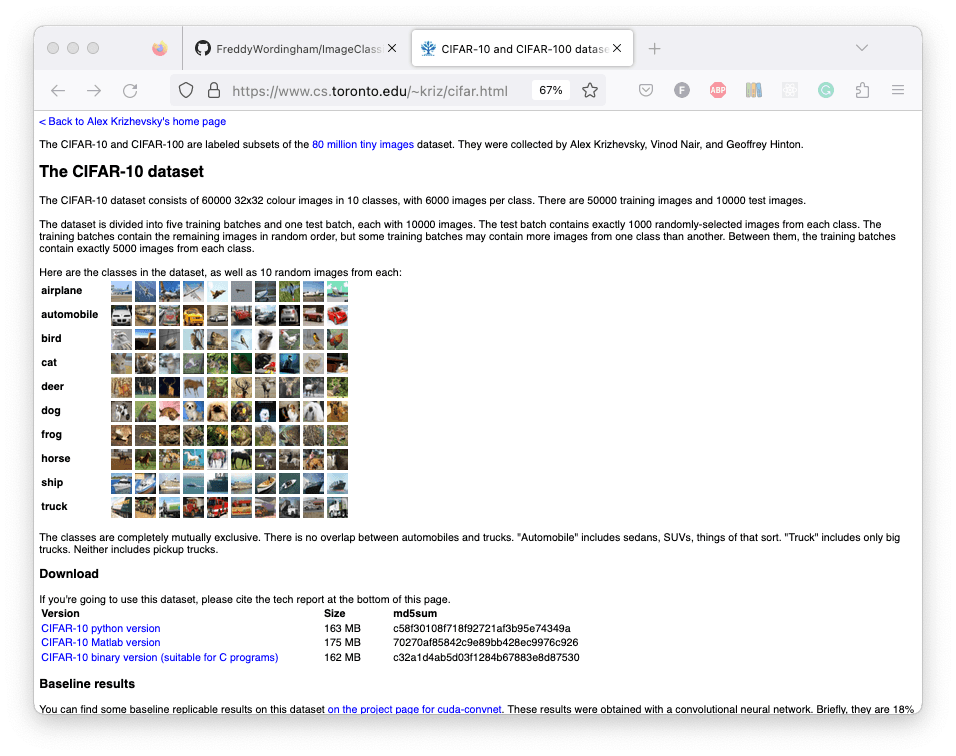Open a new tab with plus button
Viewport: 956px width, 756px height.
point(654,49)
